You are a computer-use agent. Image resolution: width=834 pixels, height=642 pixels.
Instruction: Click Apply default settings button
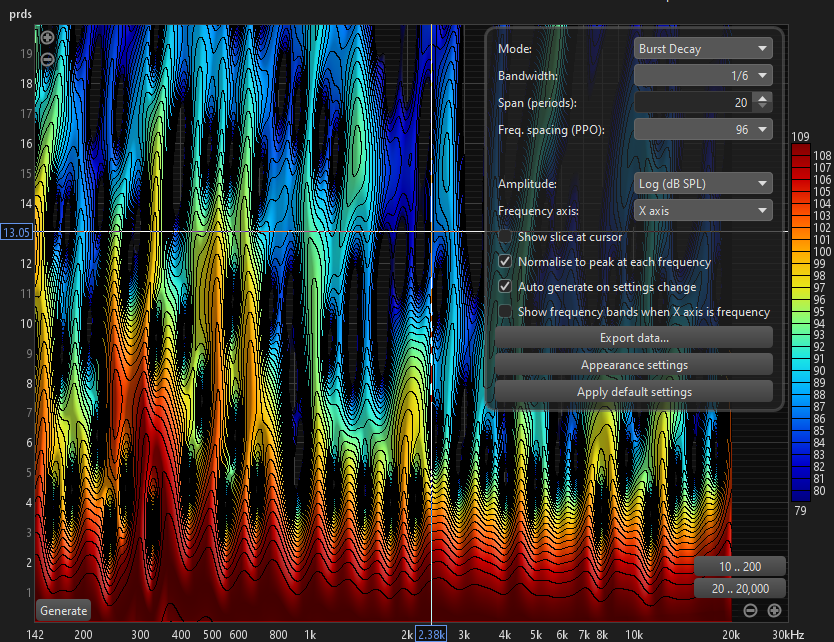tap(634, 392)
